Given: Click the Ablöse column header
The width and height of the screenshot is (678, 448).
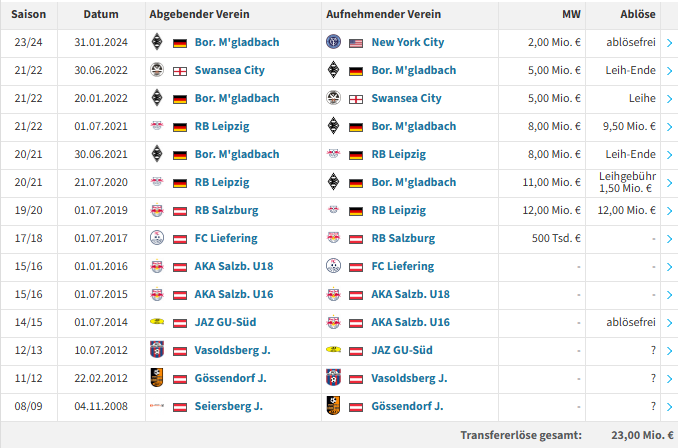Looking at the screenshot, I should click(638, 14).
